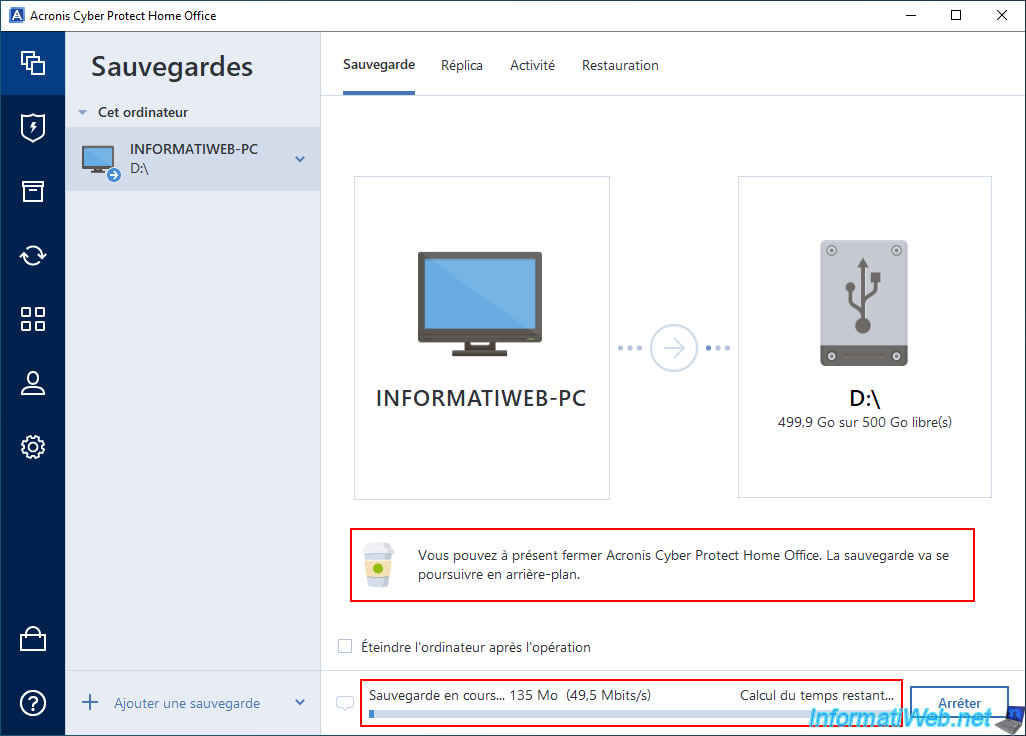
Task: Click the D:\ destination drive panel
Action: coord(864,337)
